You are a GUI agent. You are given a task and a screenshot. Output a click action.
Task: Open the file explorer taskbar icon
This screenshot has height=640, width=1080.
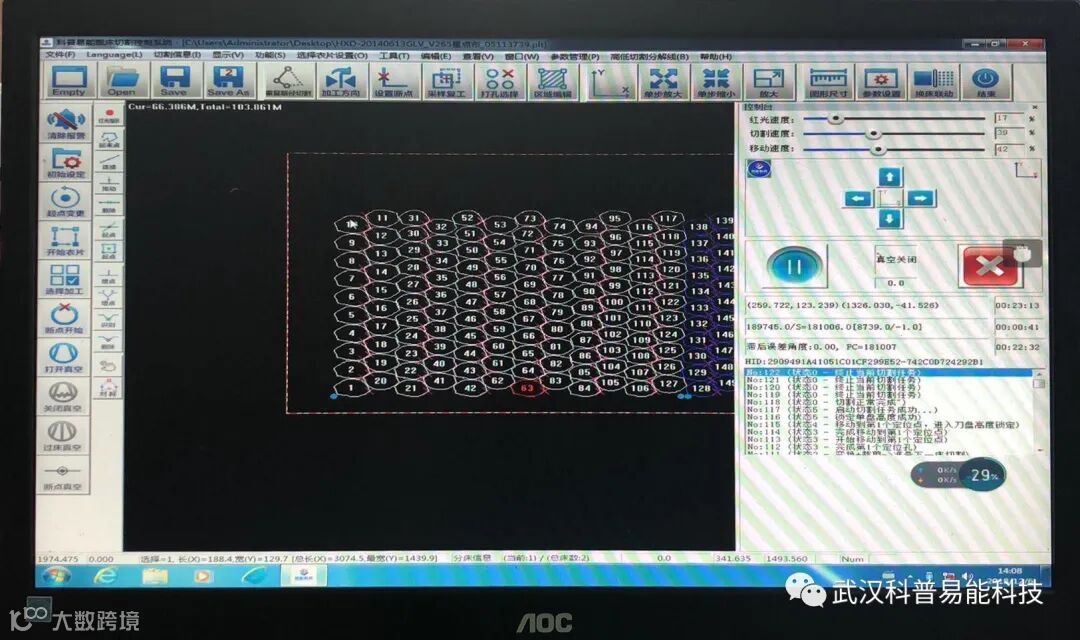pyautogui.click(x=155, y=575)
